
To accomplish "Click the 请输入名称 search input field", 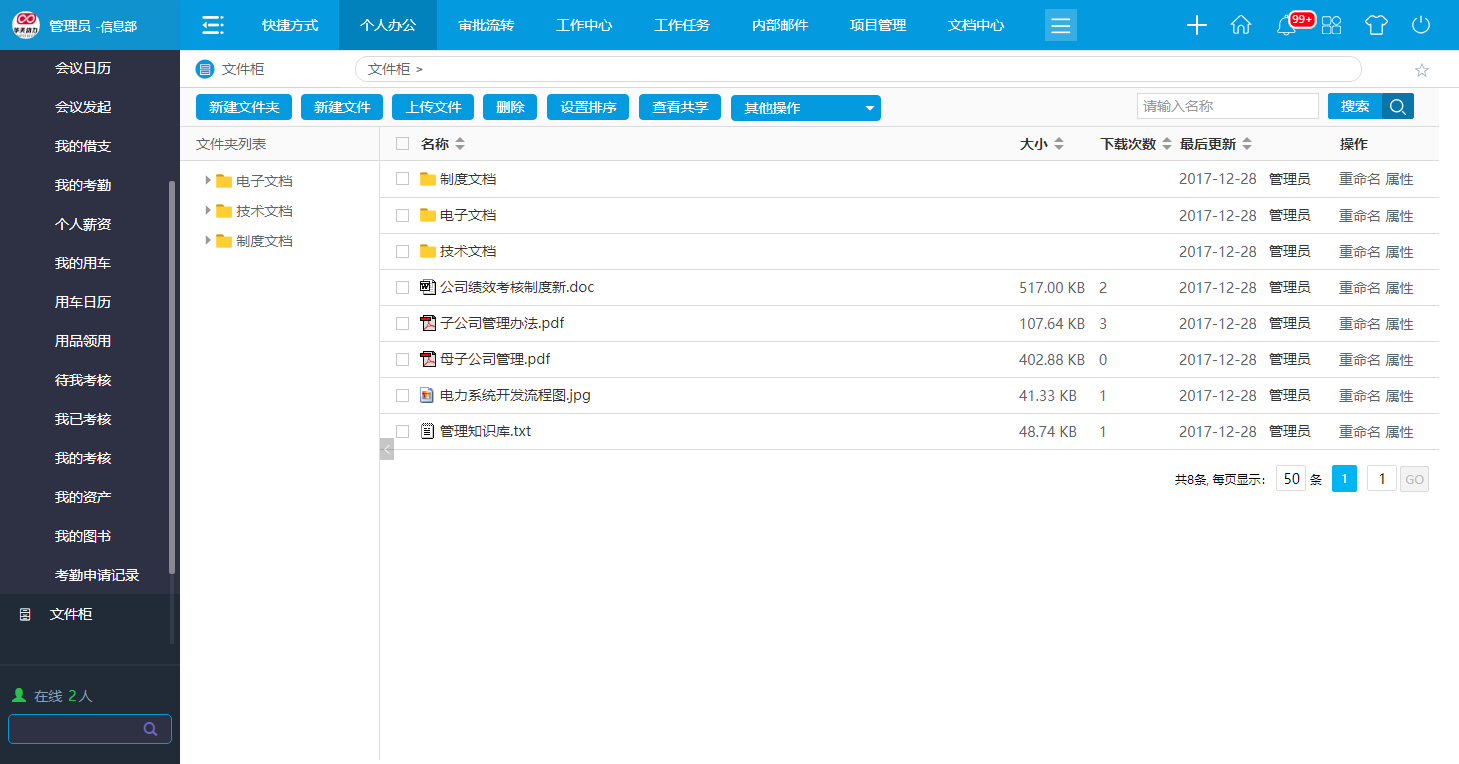I will pos(1227,106).
